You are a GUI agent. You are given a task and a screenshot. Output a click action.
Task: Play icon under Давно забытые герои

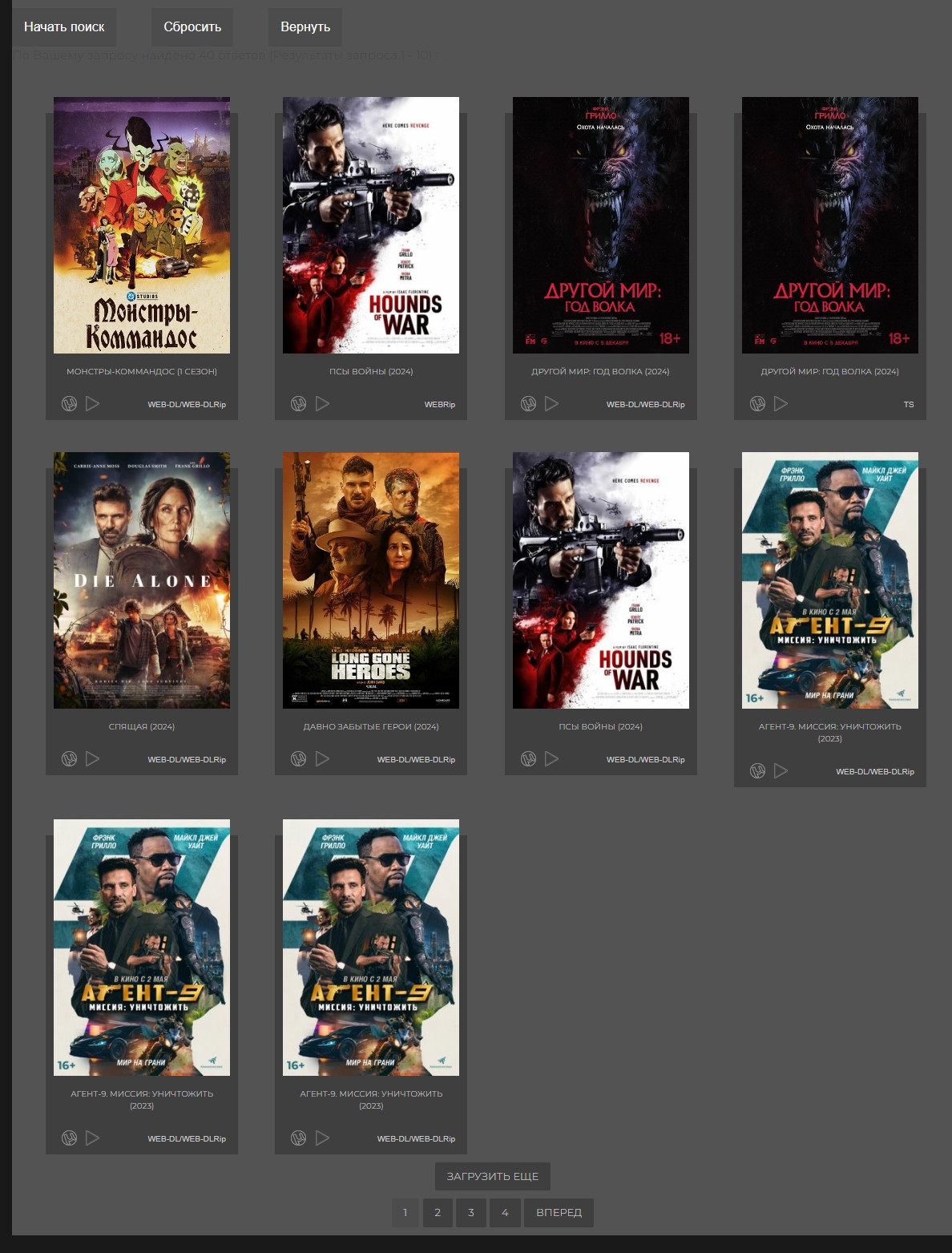coord(322,759)
